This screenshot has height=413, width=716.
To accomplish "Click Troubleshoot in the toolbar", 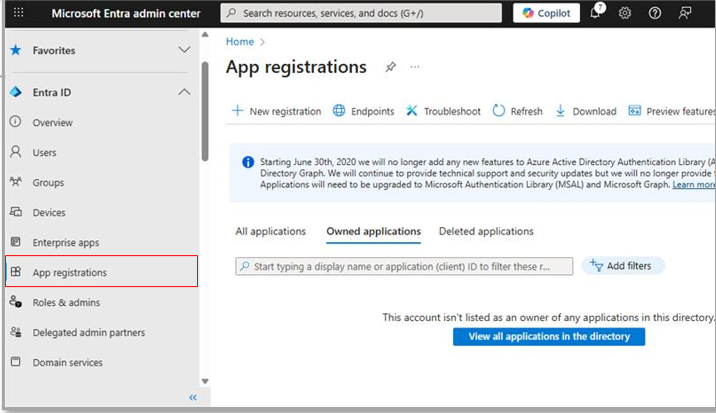I will pos(443,111).
